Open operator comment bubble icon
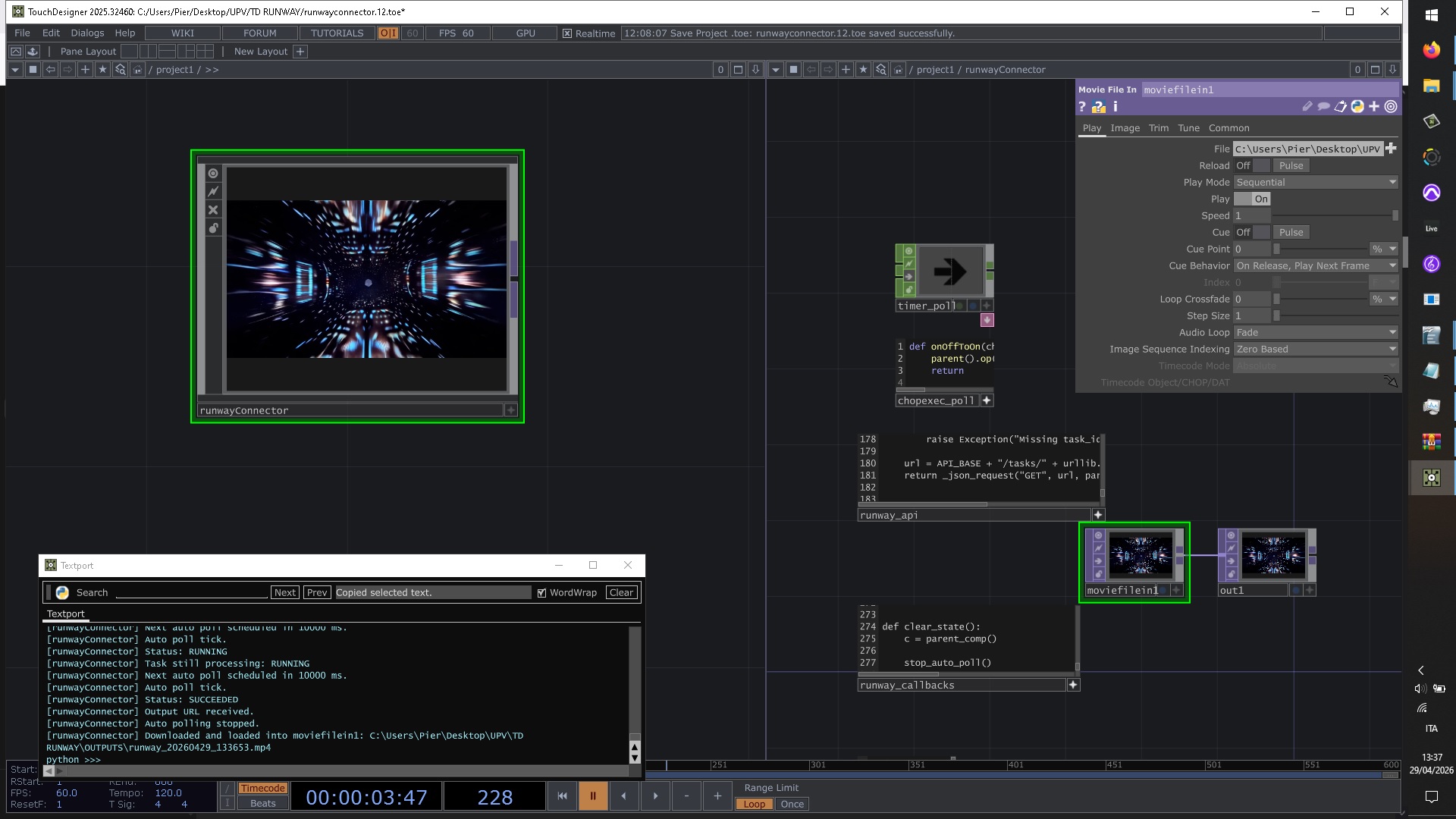Viewport: 1456px width, 819px height. [1324, 107]
